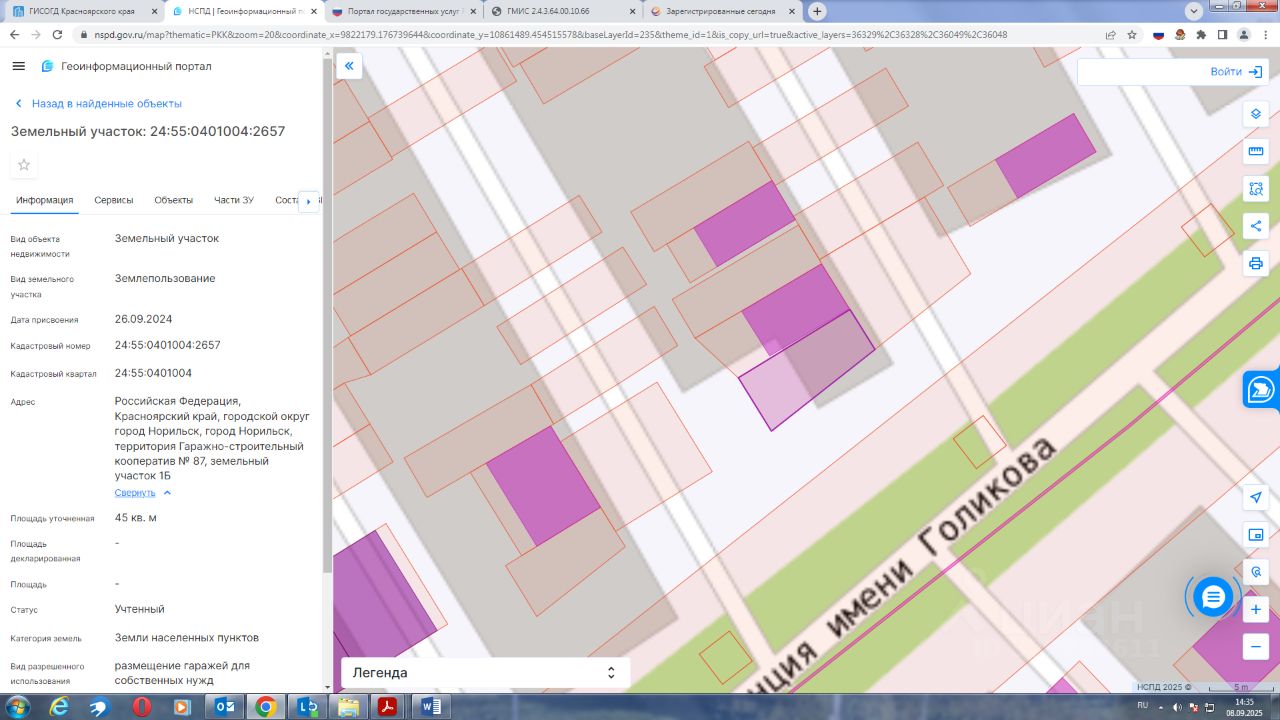Click the Геоинформационный портал logo title
The height and width of the screenshot is (720, 1280).
pos(126,66)
